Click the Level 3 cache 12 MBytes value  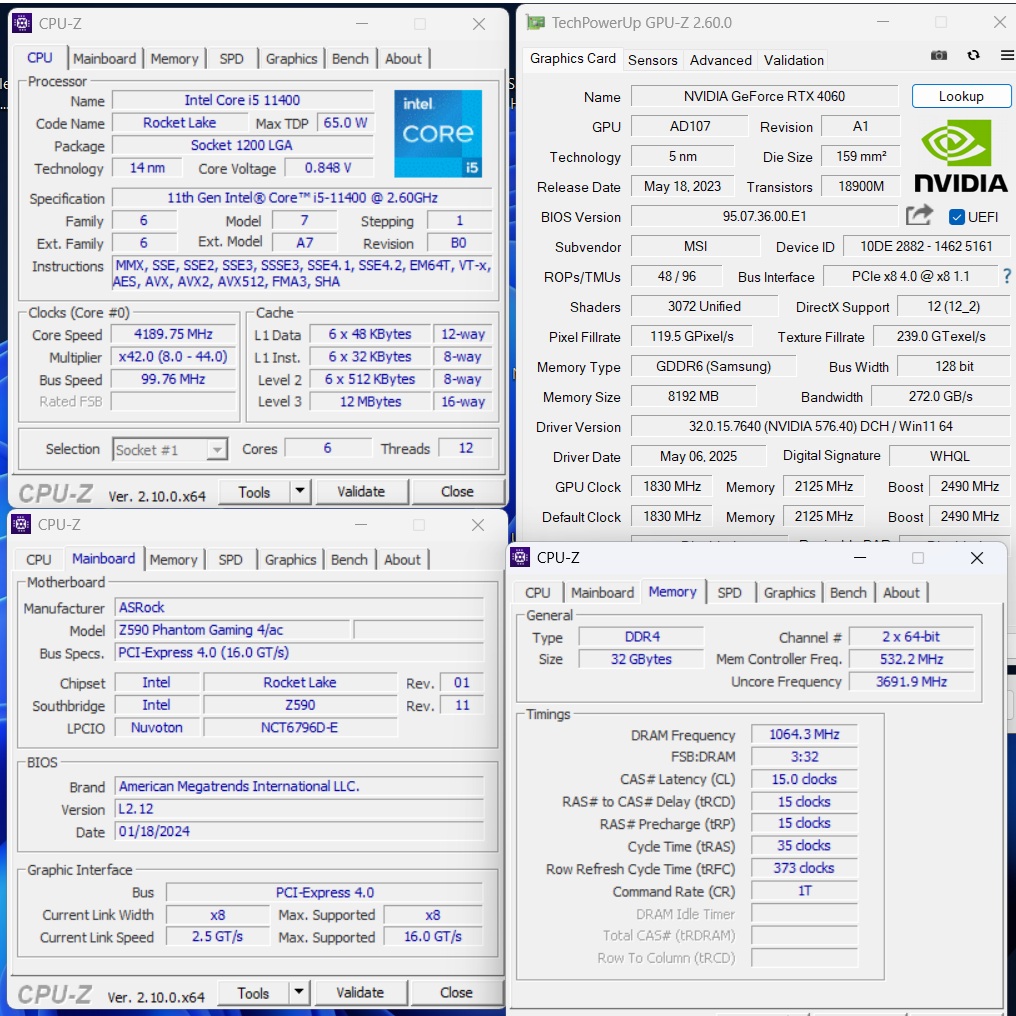[371, 402]
